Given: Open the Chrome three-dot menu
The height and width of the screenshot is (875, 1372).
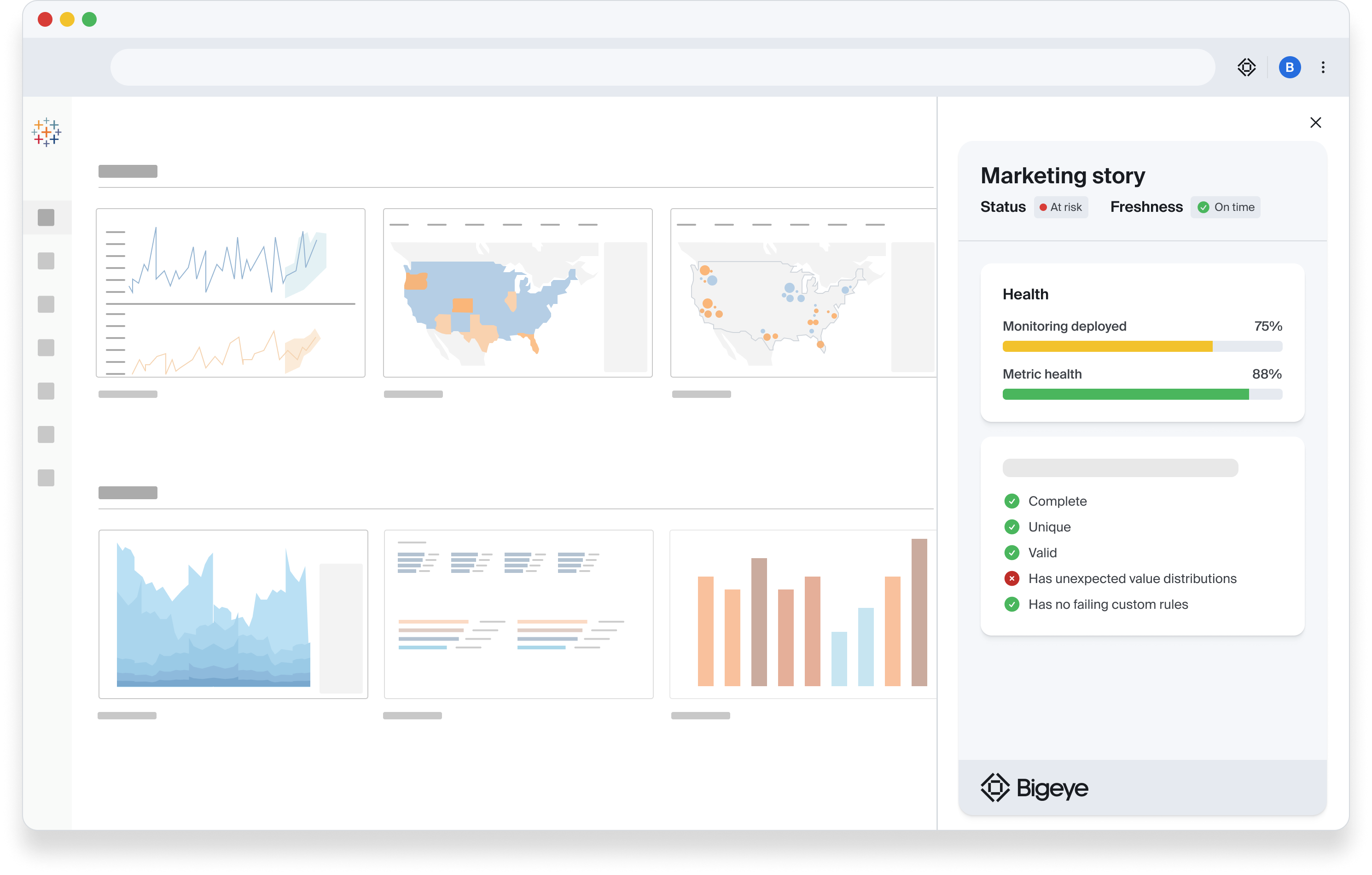Looking at the screenshot, I should [1323, 67].
